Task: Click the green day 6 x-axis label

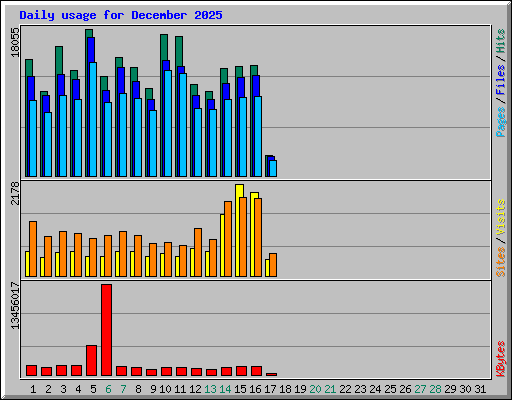Action: (108, 389)
